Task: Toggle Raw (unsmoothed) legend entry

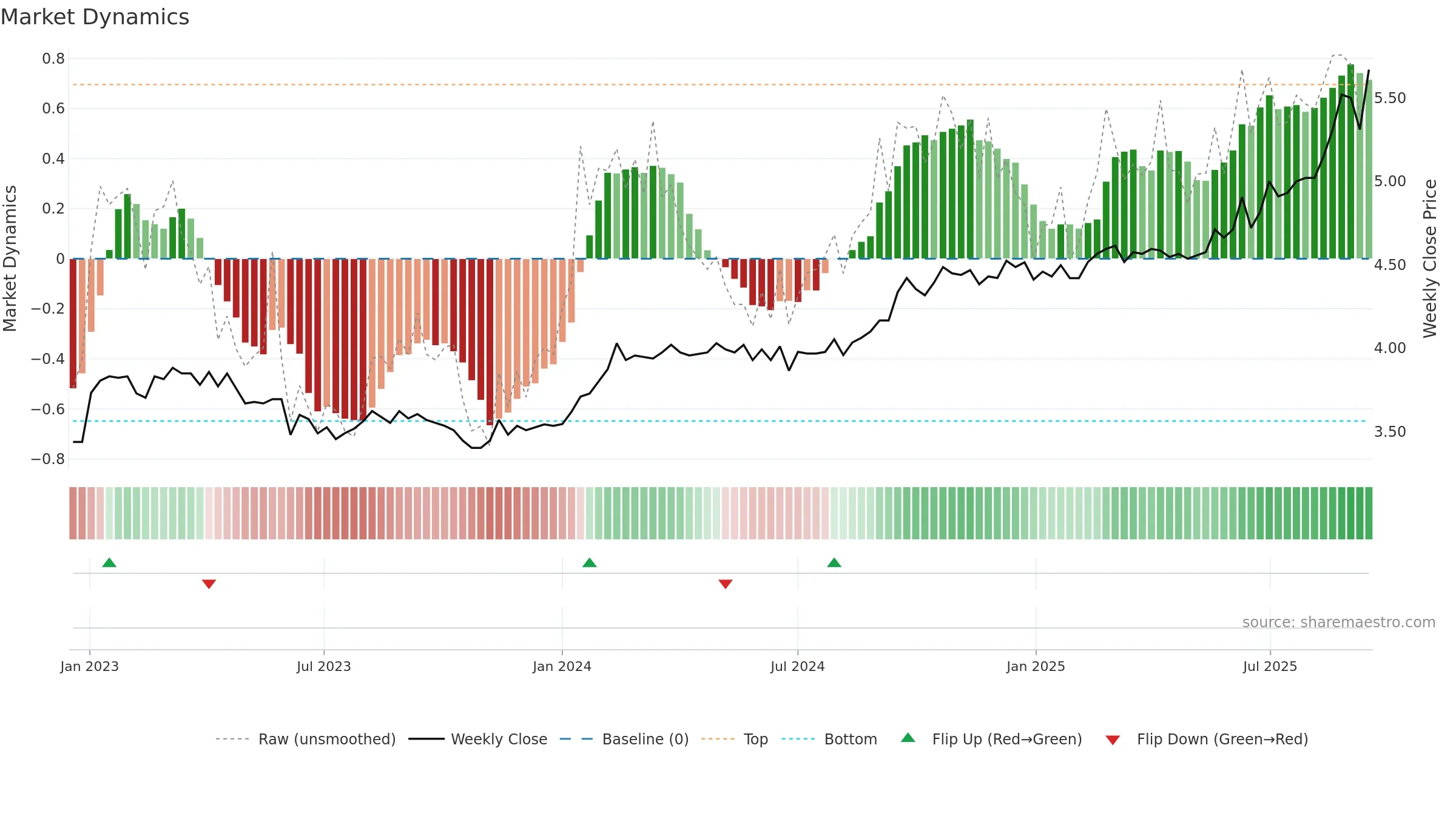Action: [x=305, y=739]
